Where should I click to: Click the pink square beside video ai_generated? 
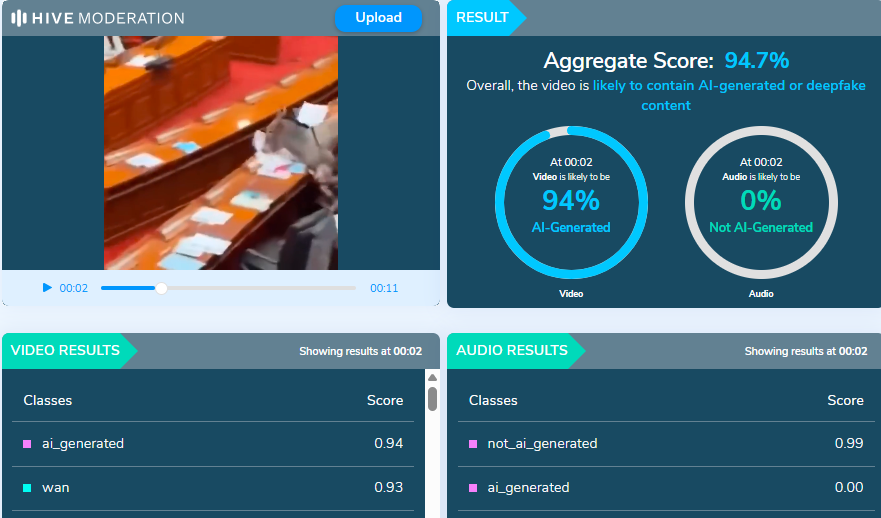coord(28,443)
